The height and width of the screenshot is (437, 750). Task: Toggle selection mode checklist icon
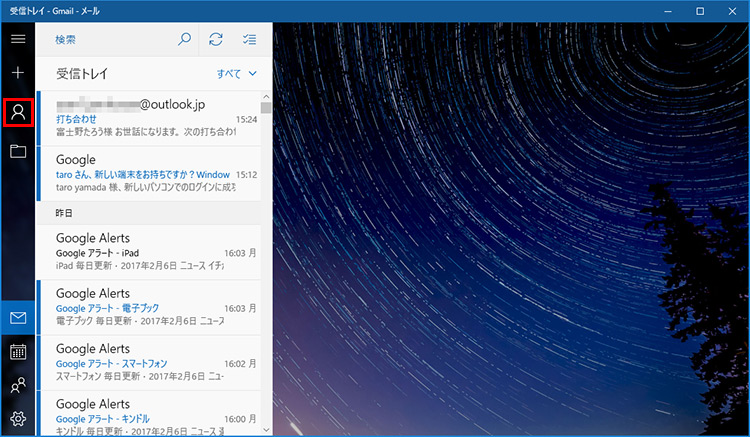249,39
